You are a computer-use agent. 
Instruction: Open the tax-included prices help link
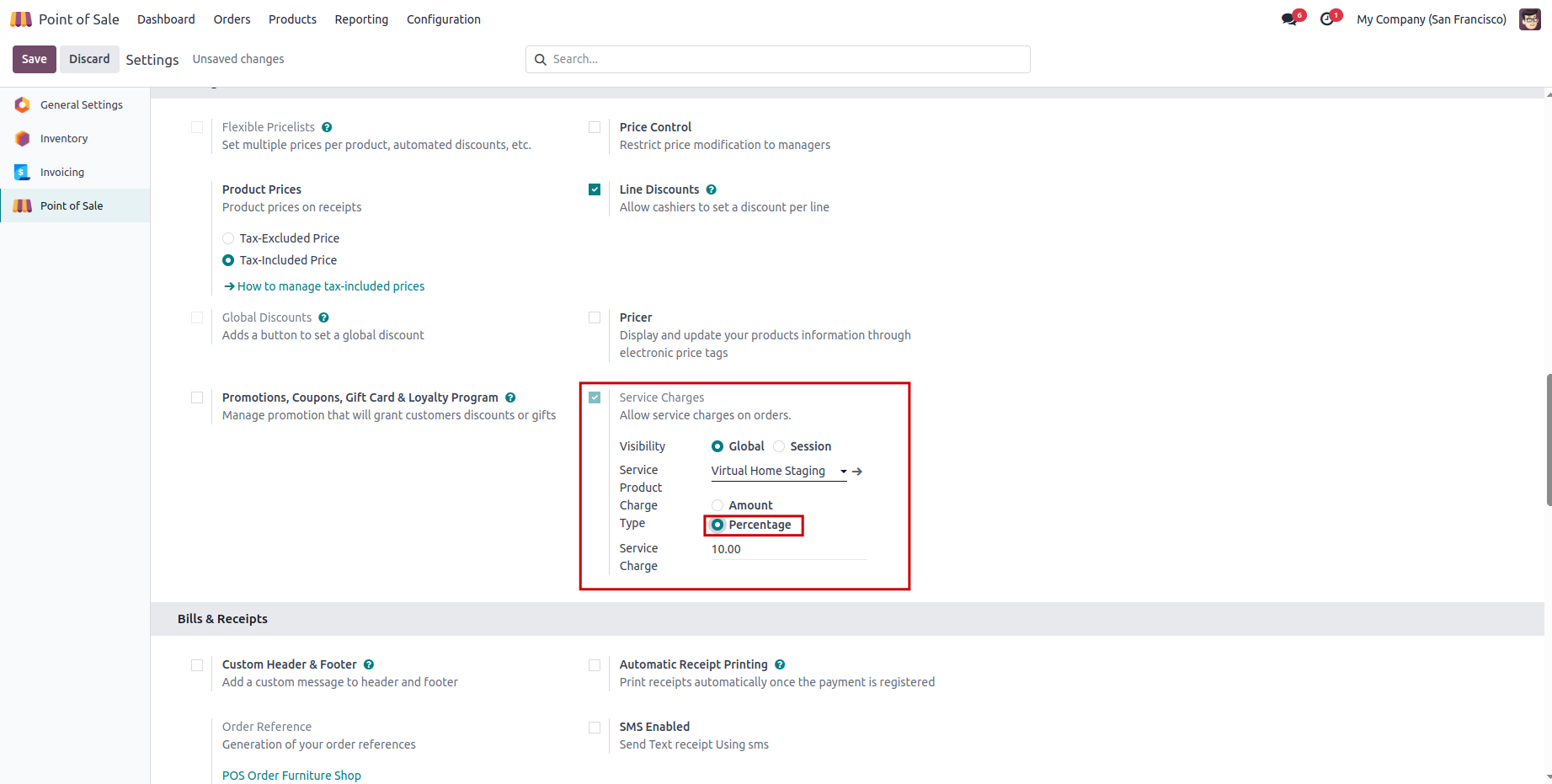330,286
